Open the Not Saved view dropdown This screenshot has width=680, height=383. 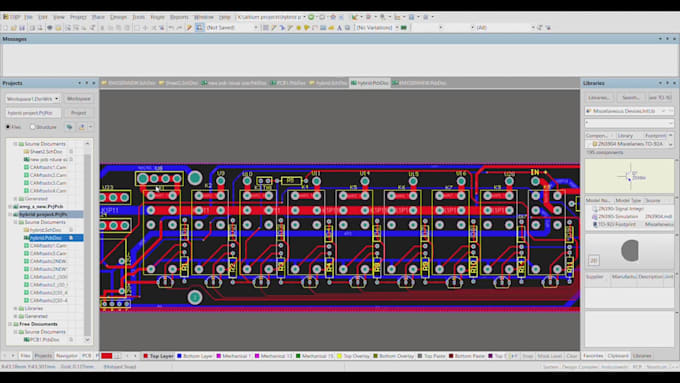click(x=255, y=28)
